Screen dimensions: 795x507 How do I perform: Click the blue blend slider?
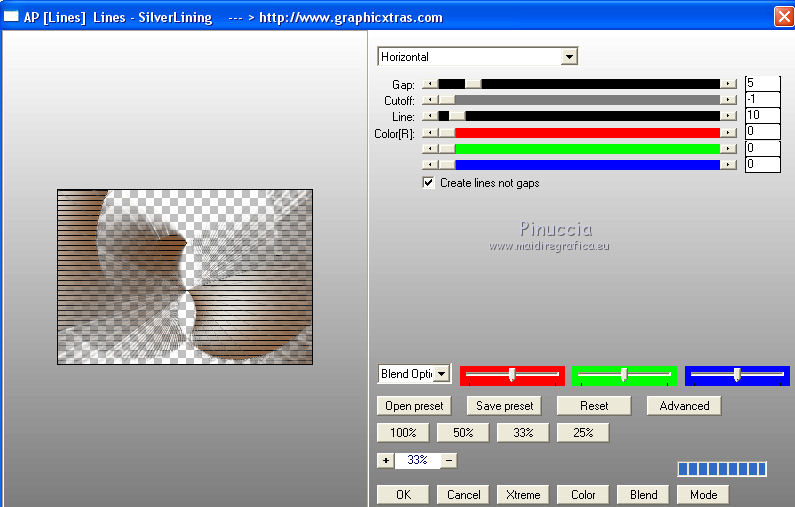point(737,375)
